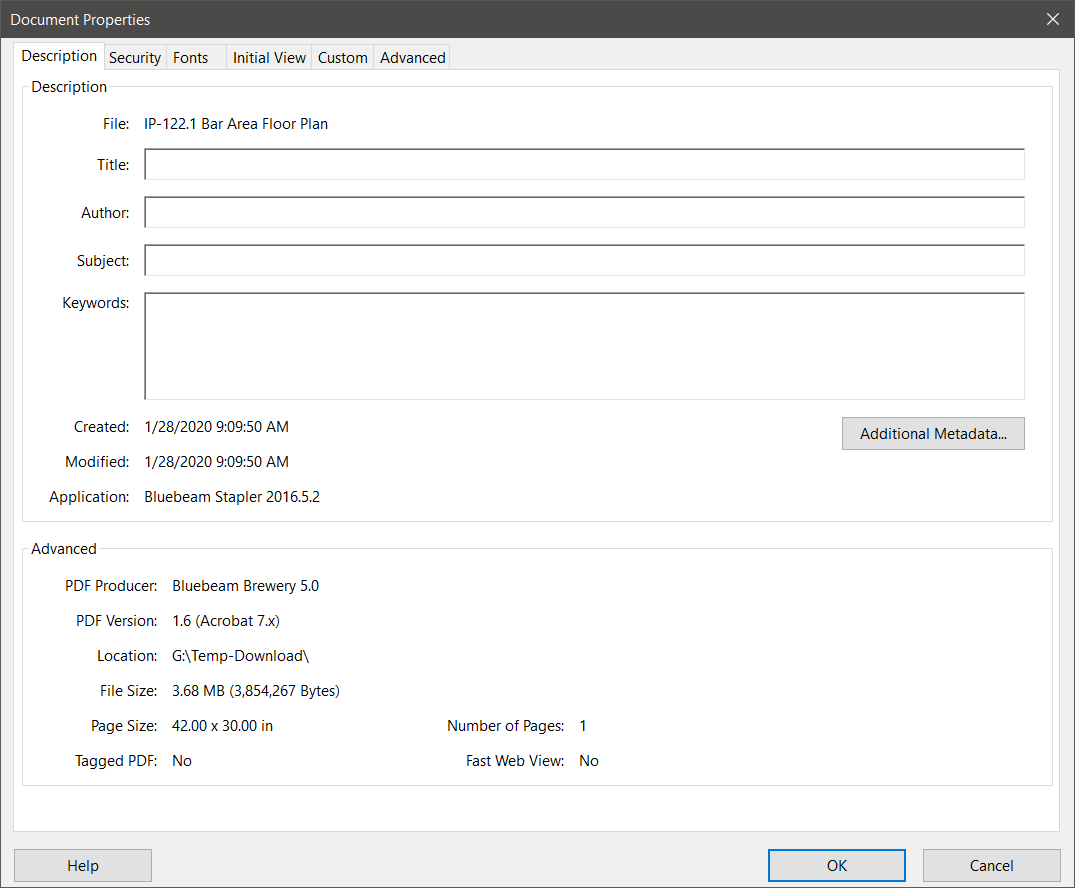1075x888 pixels.
Task: Click inside the Subject input field
Action: [x=584, y=260]
